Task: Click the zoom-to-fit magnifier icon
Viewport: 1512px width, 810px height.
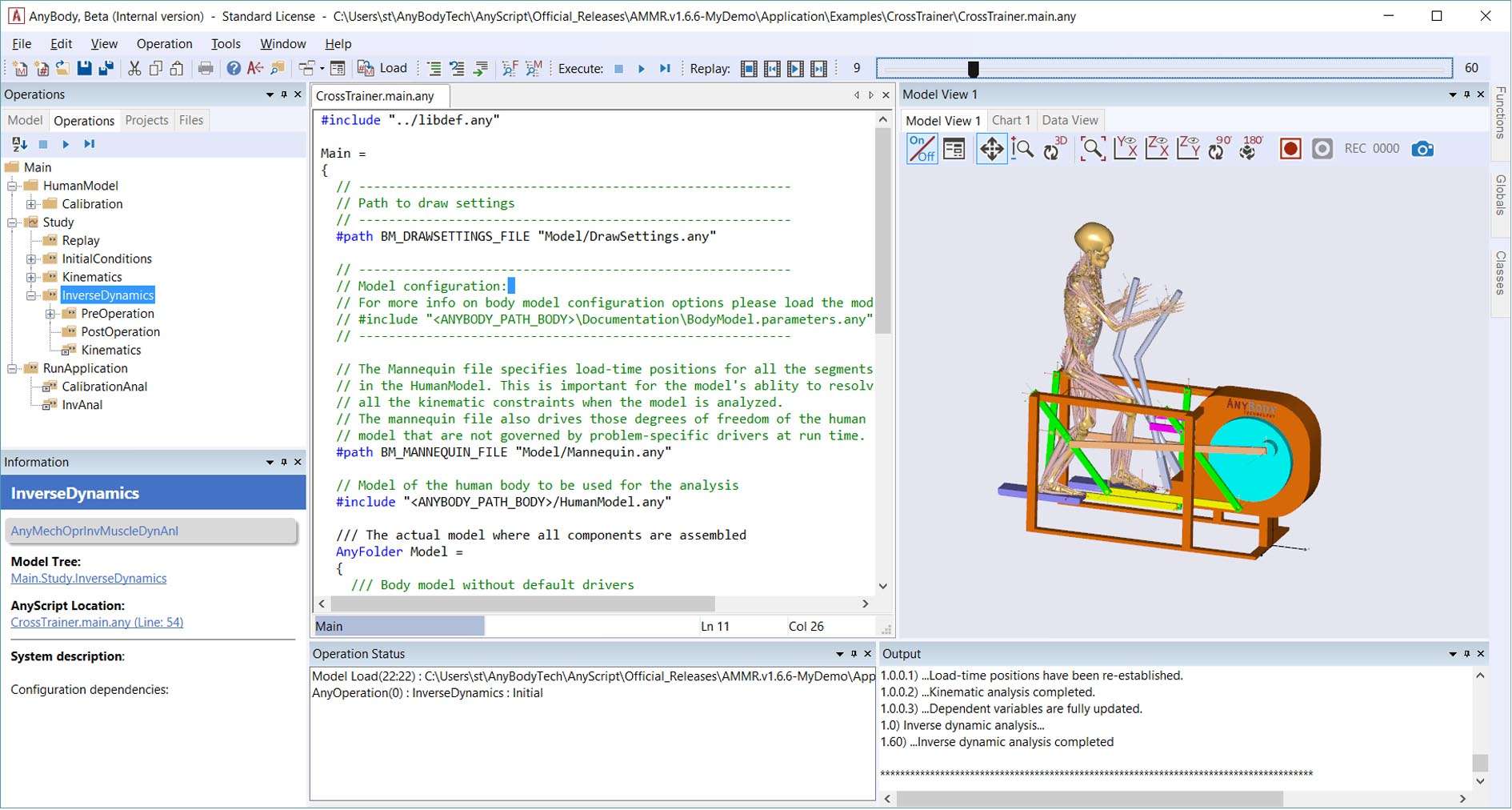Action: coord(1092,149)
